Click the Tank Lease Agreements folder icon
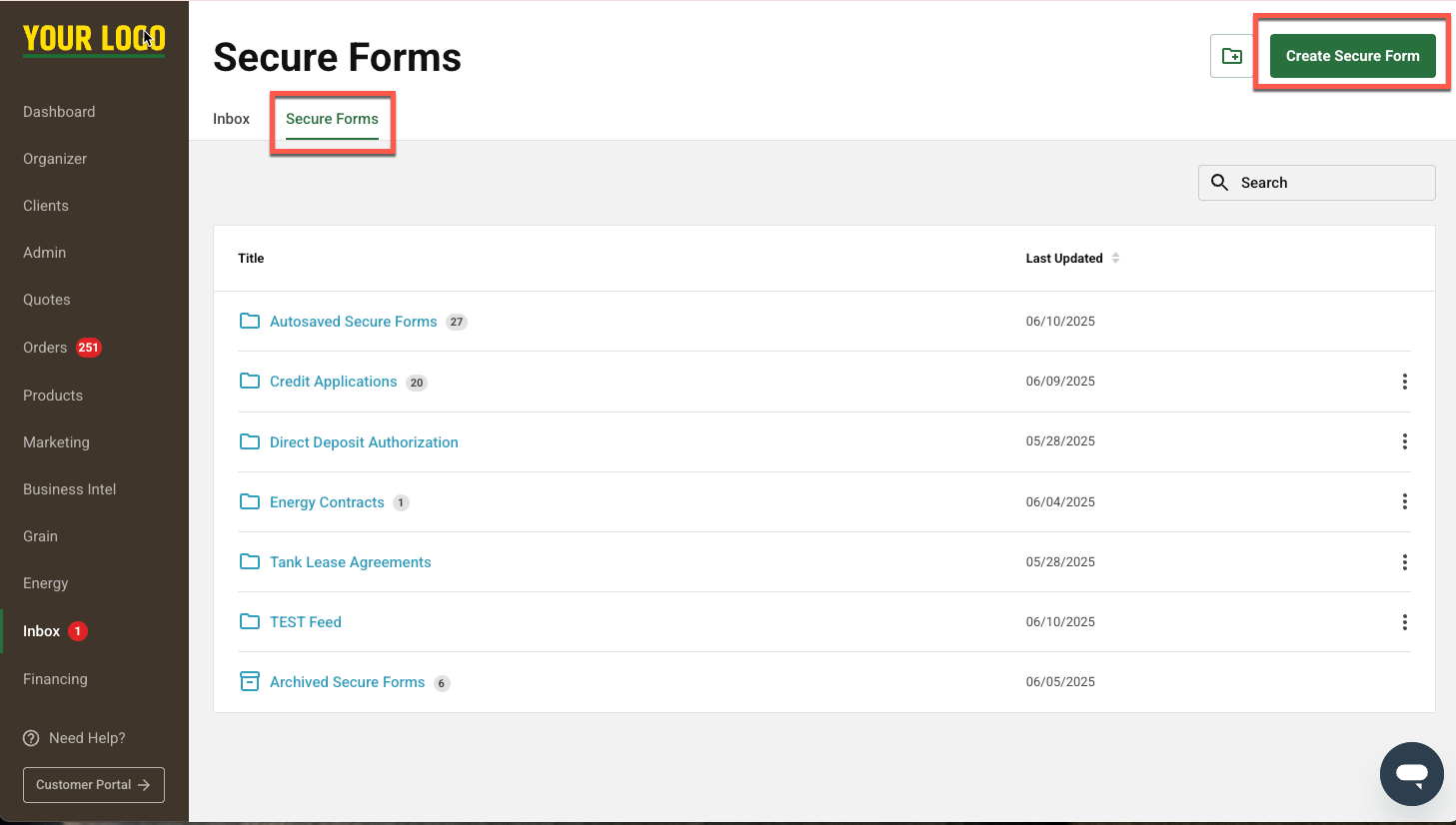 pyautogui.click(x=250, y=561)
